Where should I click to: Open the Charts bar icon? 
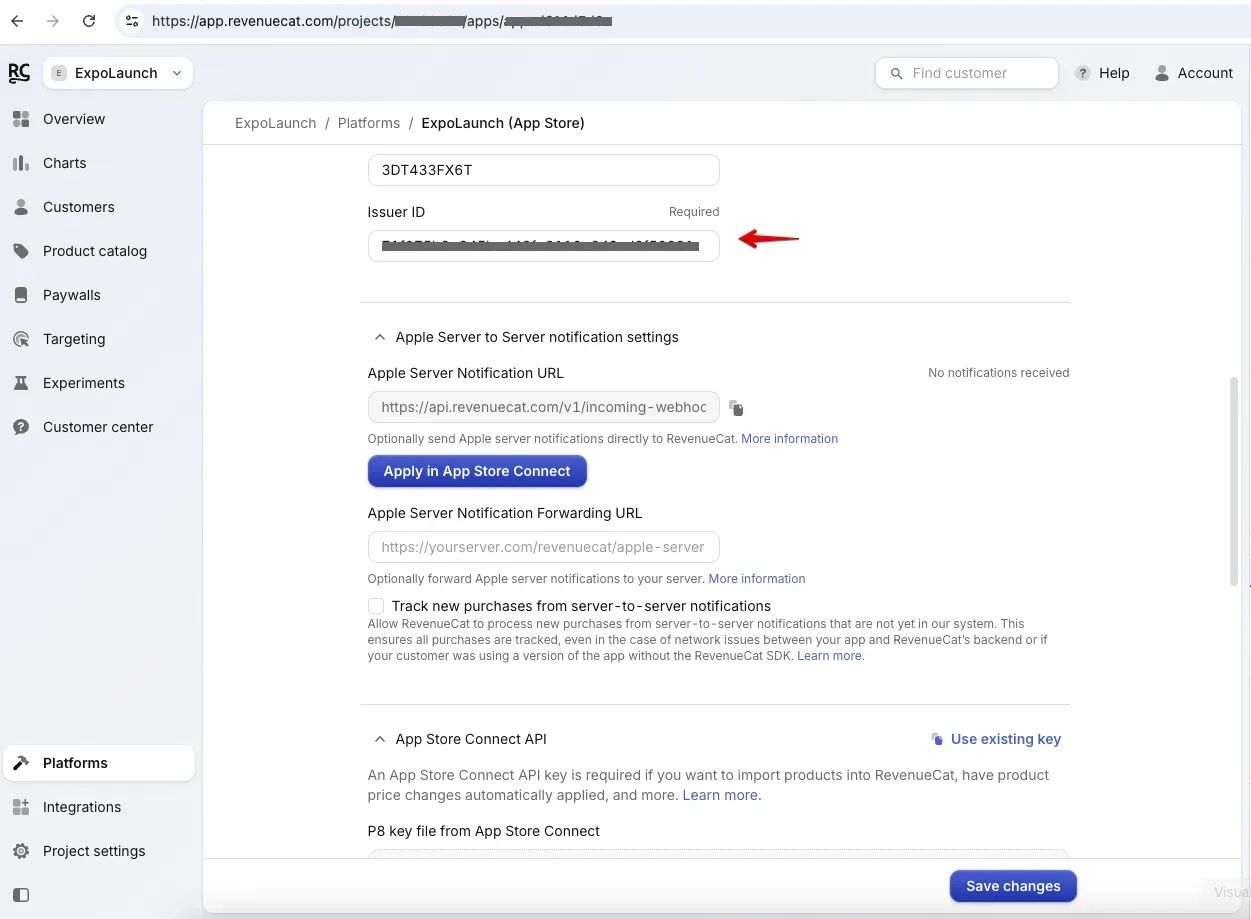pyautogui.click(x=21, y=163)
